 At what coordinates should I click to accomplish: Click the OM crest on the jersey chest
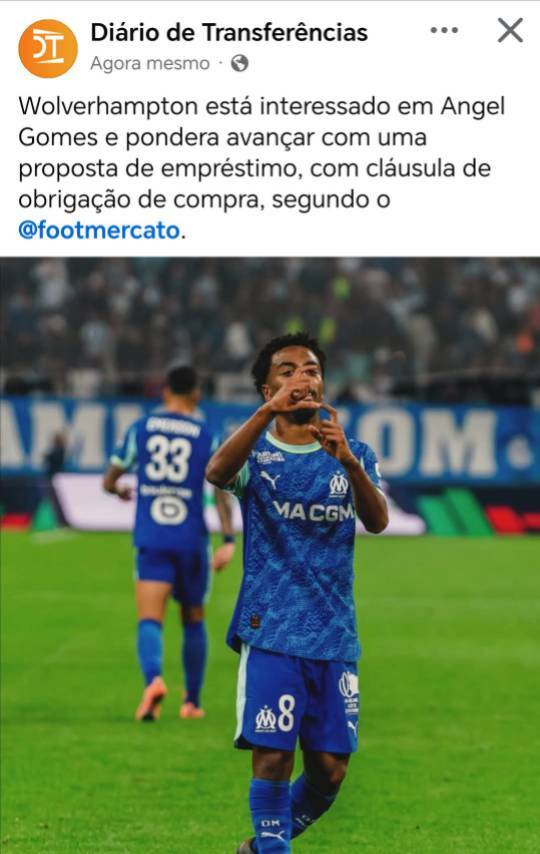pos(338,484)
